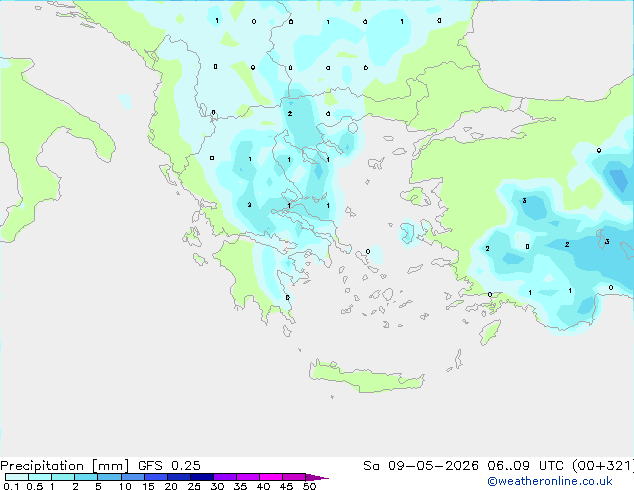The image size is (634, 490).
Task: Pick the 1–2 mm legend color swatch
Action: pyautogui.click(x=63, y=477)
